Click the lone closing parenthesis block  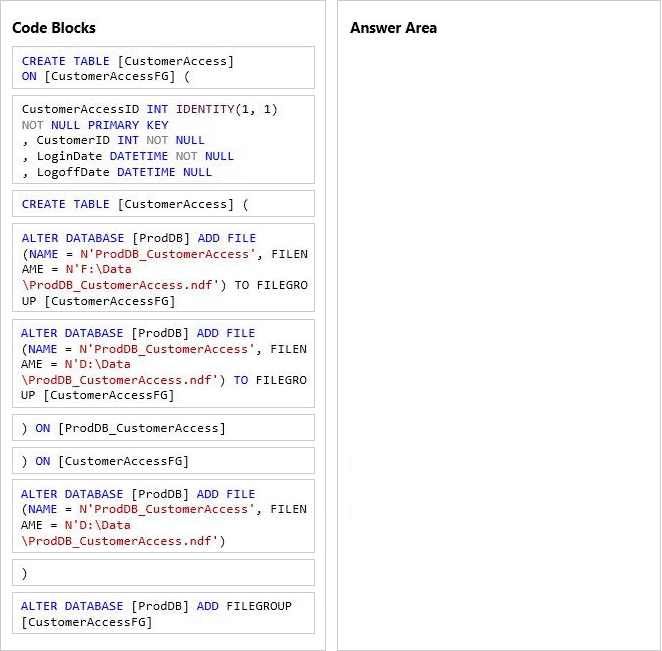[x=163, y=573]
